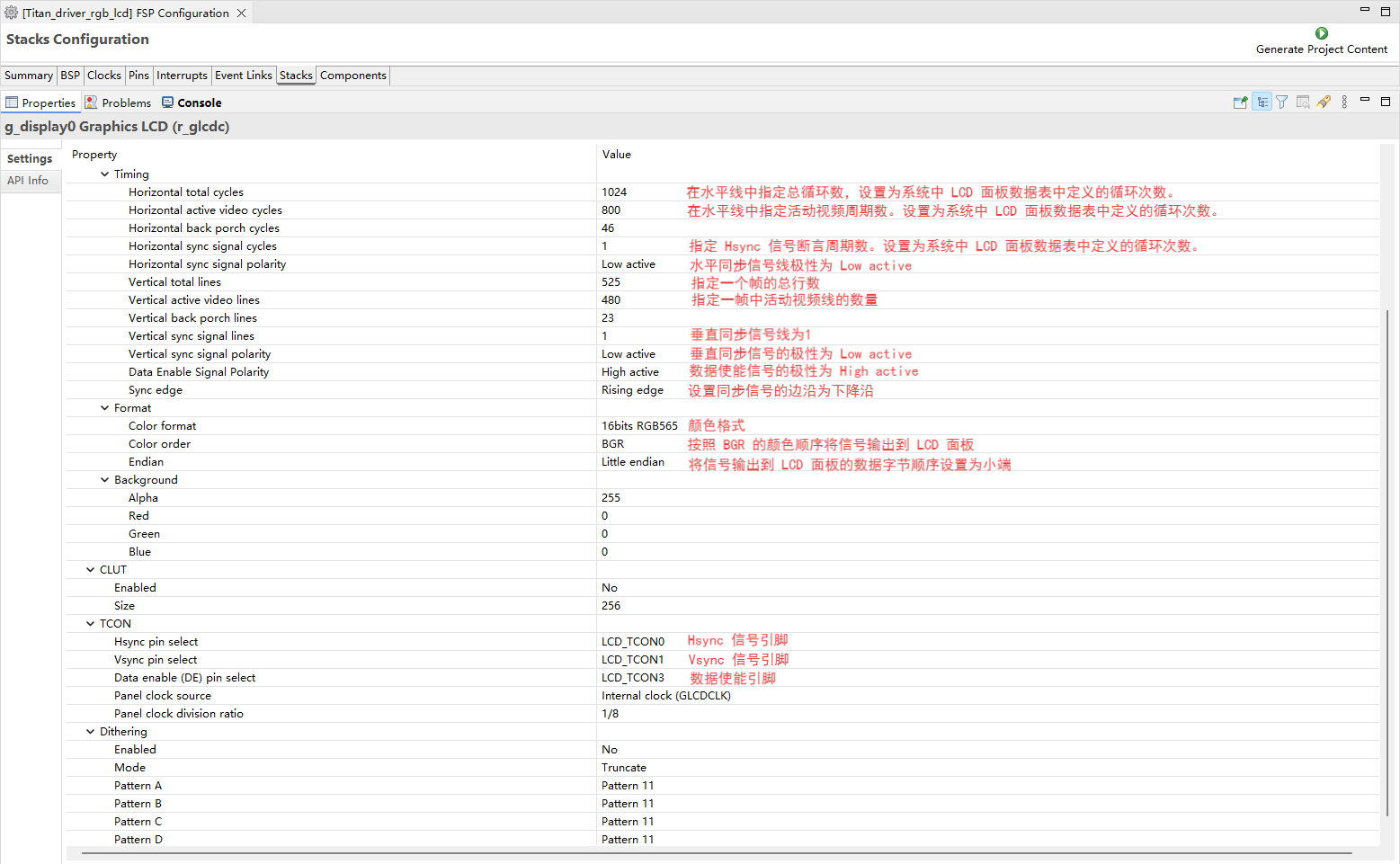This screenshot has width=1400, height=864.
Task: Toggle Pin to Selection in Properties toolbar
Action: pyautogui.click(x=1240, y=102)
